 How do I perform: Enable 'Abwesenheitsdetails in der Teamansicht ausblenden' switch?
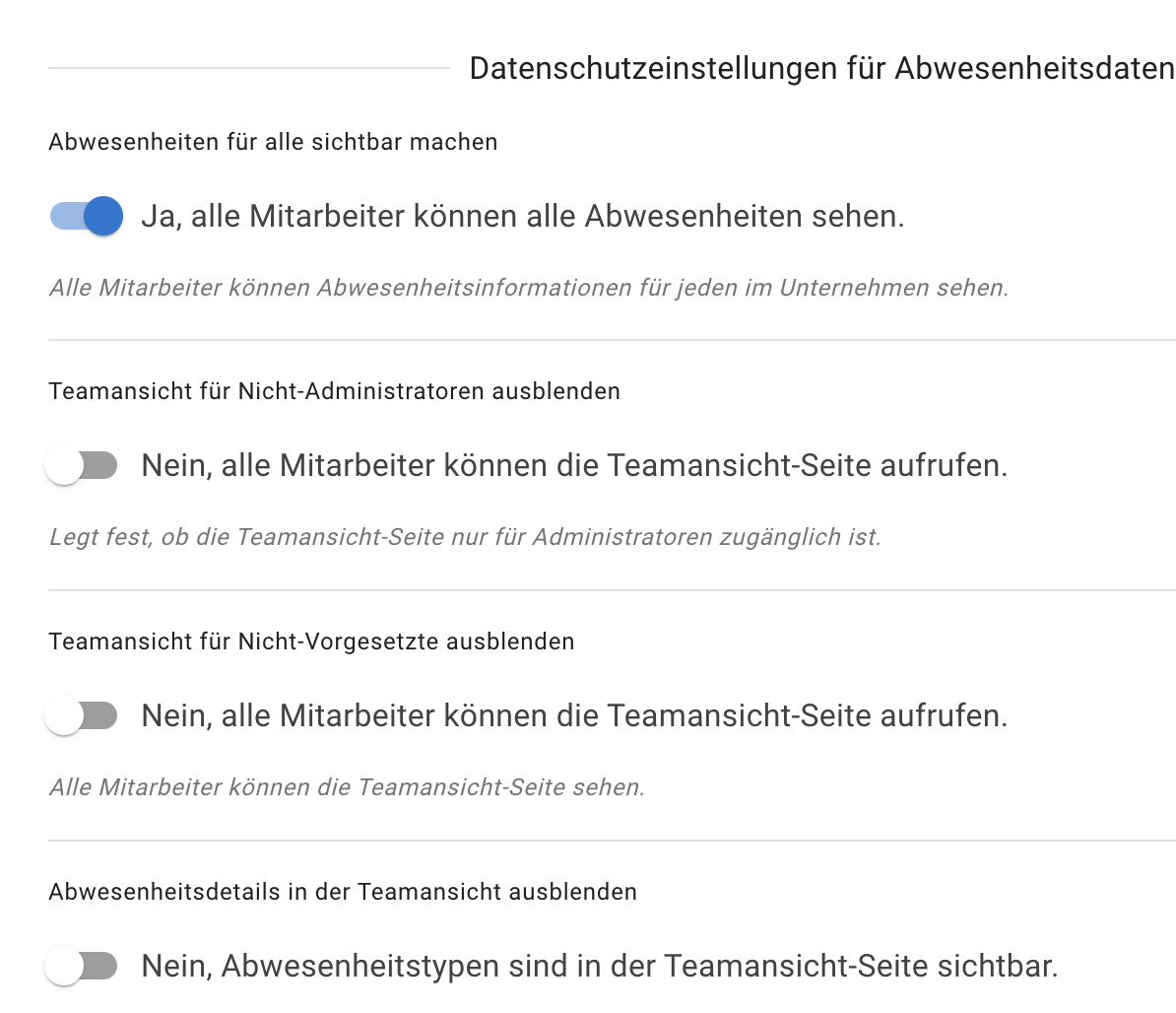(x=83, y=966)
